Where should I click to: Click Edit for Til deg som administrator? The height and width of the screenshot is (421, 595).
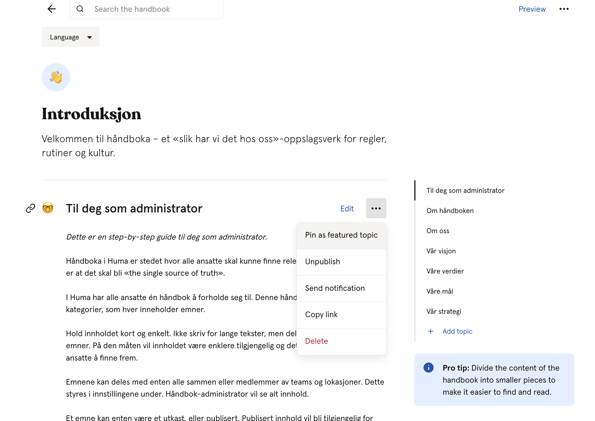click(347, 208)
